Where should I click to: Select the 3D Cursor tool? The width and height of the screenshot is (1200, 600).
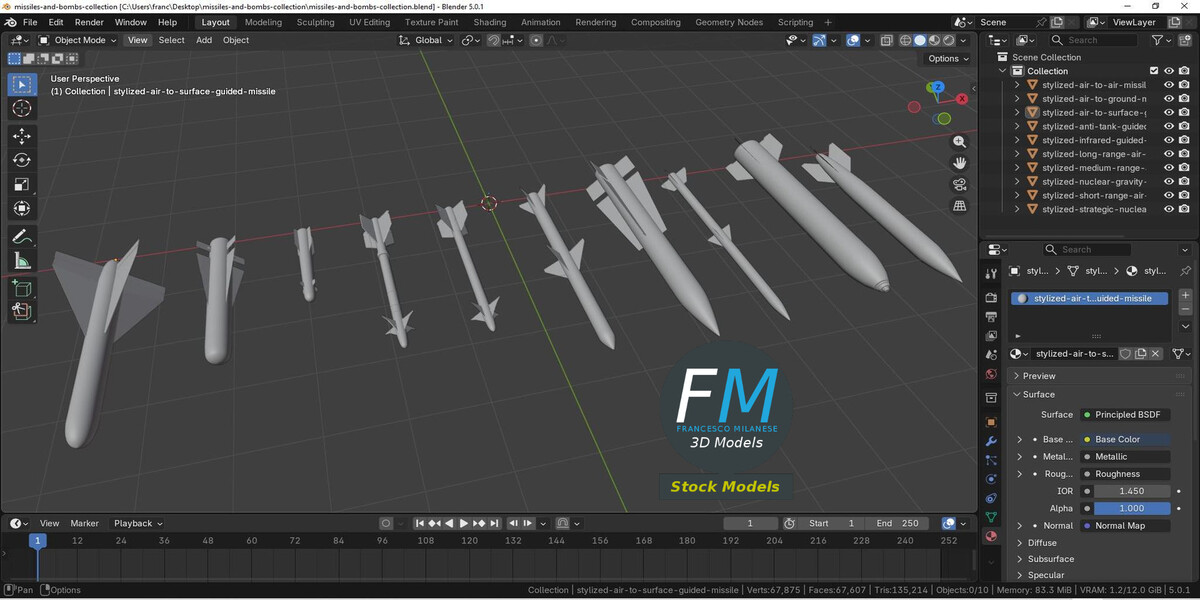click(21, 108)
